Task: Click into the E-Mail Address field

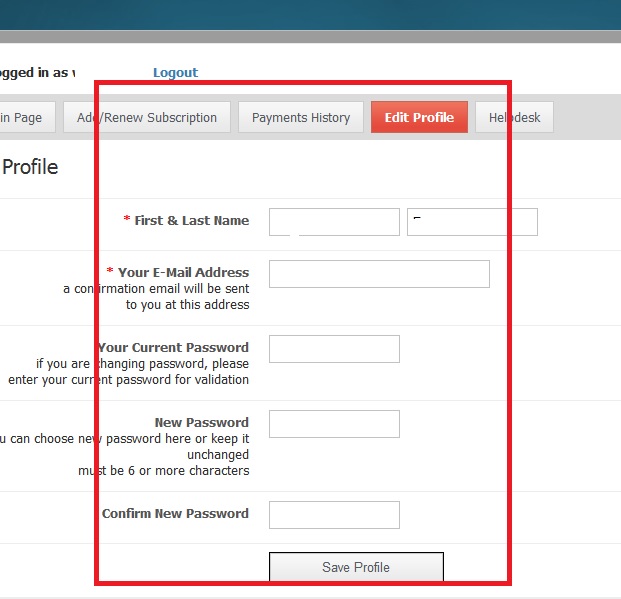Action: pos(379,274)
